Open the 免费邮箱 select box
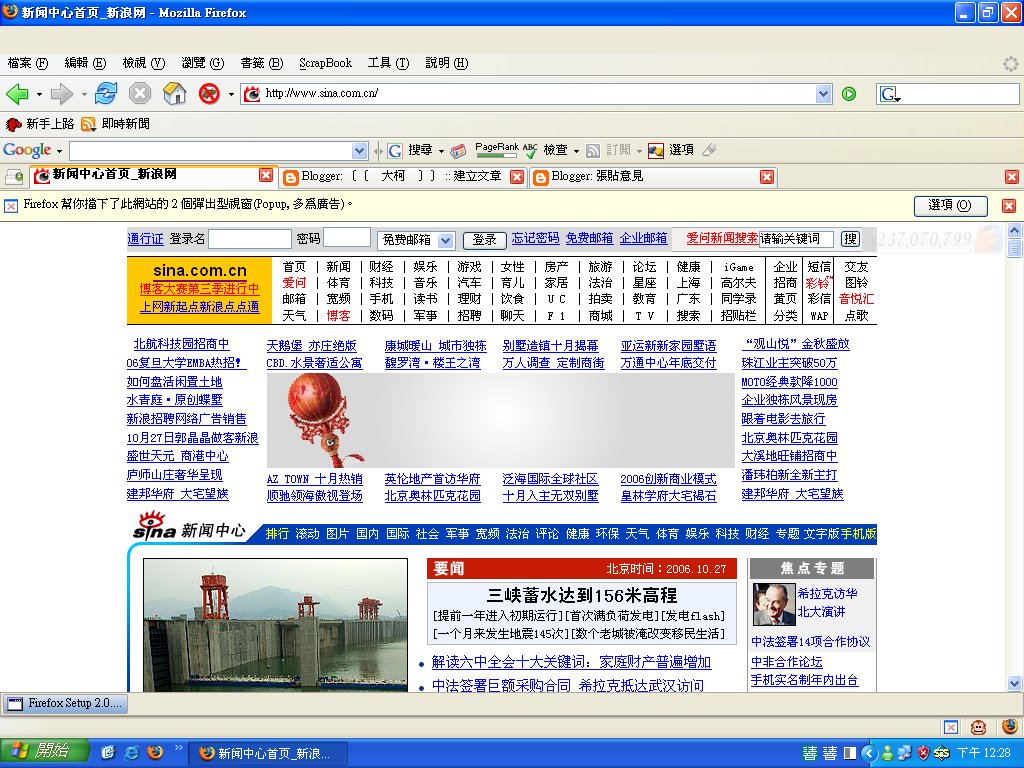This screenshot has height=768, width=1024. [415, 240]
